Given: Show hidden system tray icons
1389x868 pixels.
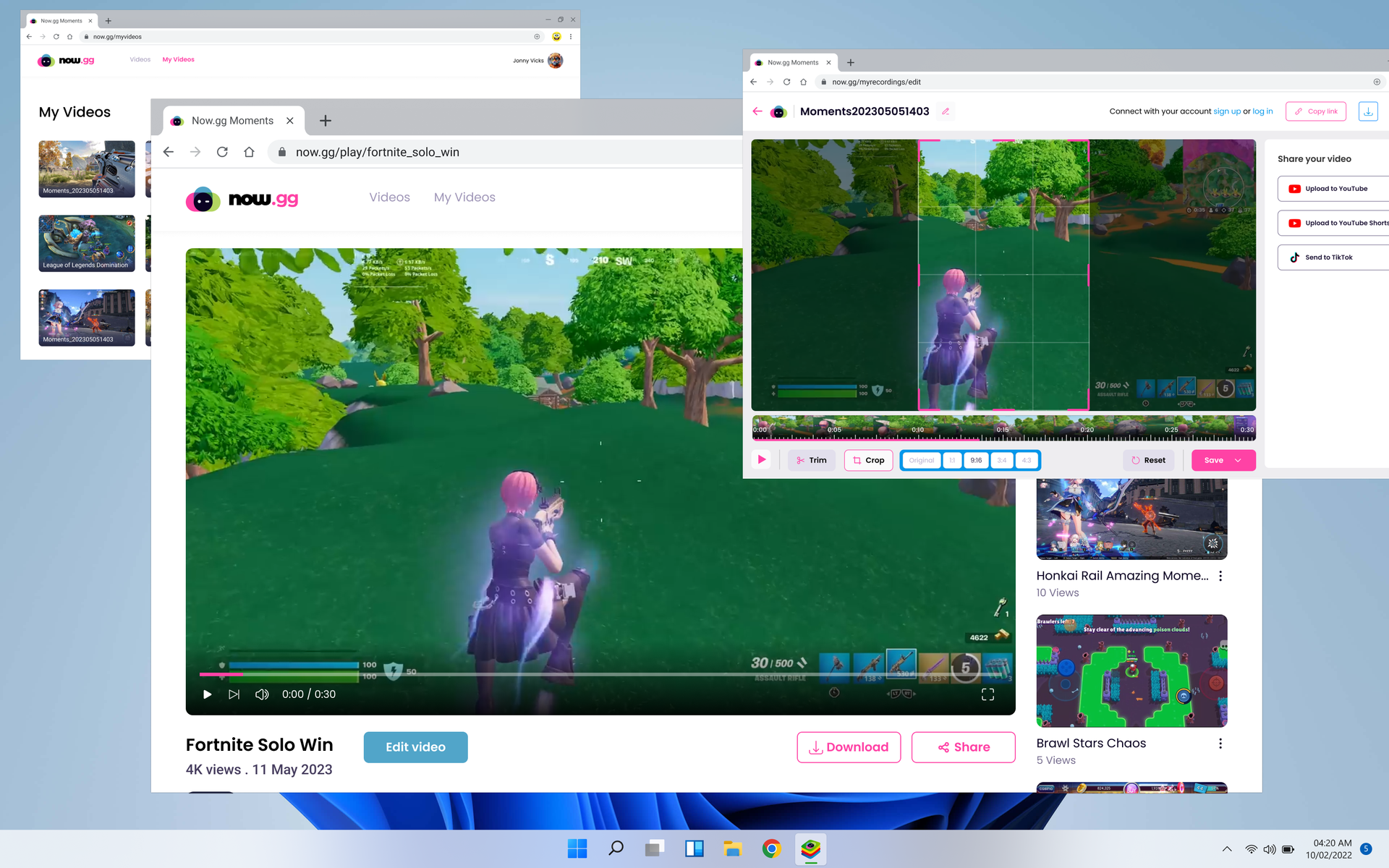Looking at the screenshot, I should pos(1227,849).
